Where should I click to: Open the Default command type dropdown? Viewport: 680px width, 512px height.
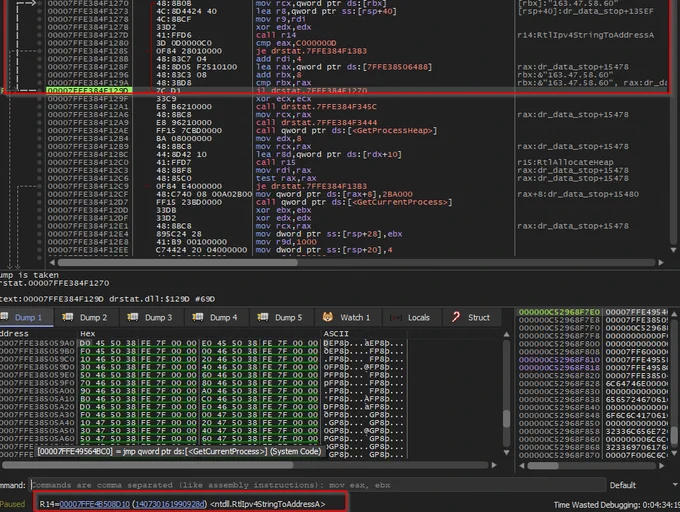tap(643, 485)
